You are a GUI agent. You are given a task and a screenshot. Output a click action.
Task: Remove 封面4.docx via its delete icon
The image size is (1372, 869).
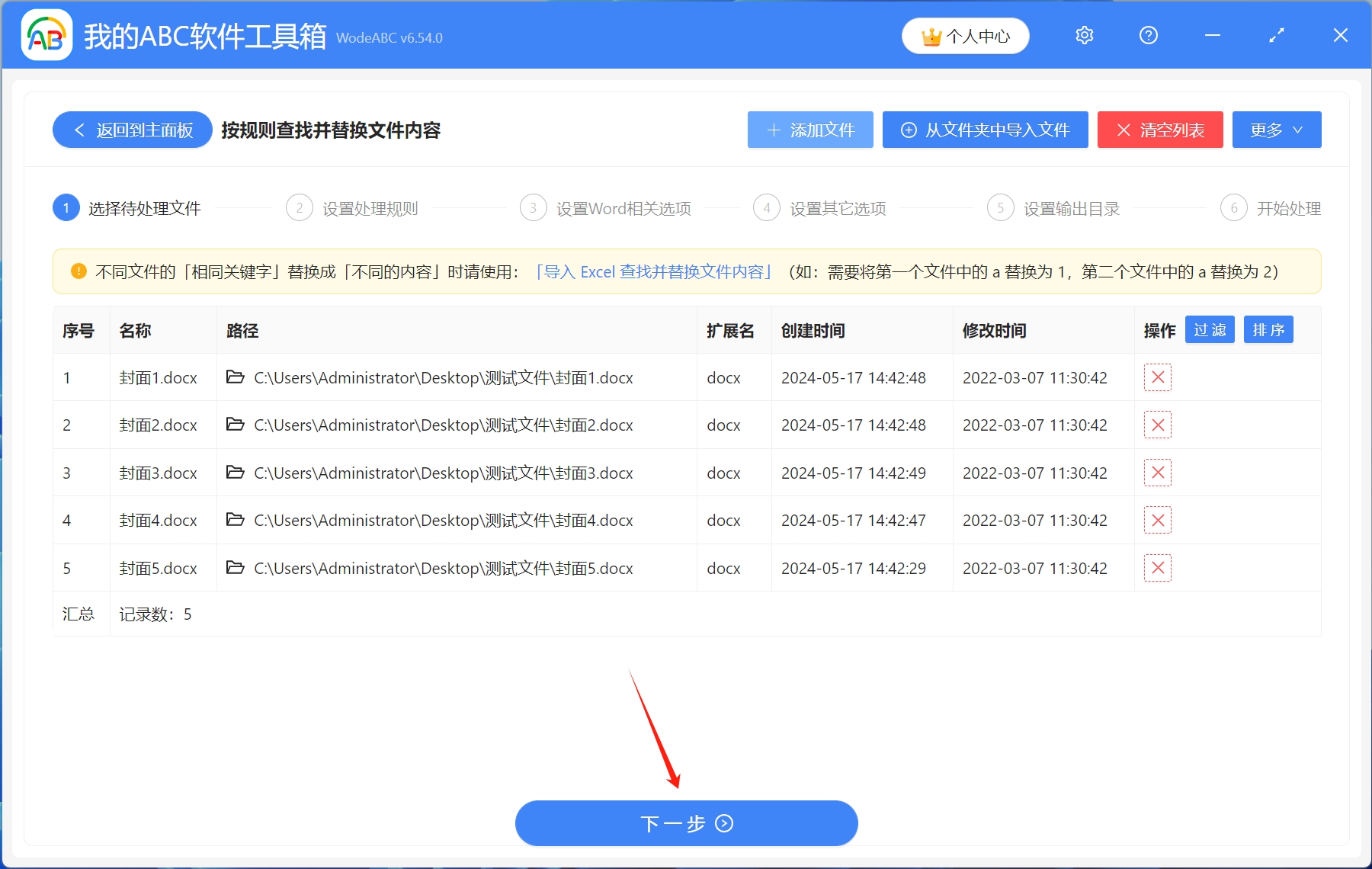point(1157,520)
